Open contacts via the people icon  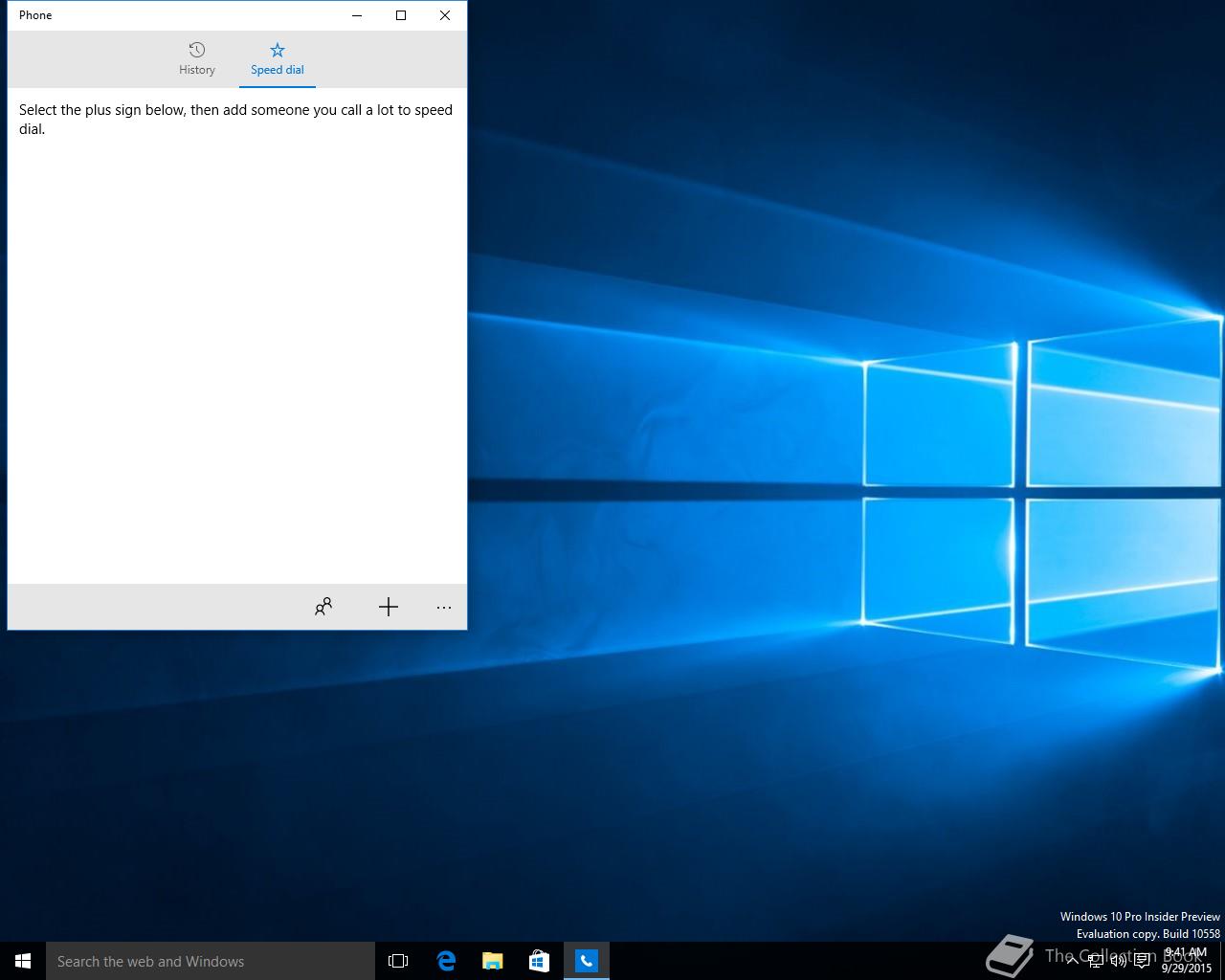point(323,607)
